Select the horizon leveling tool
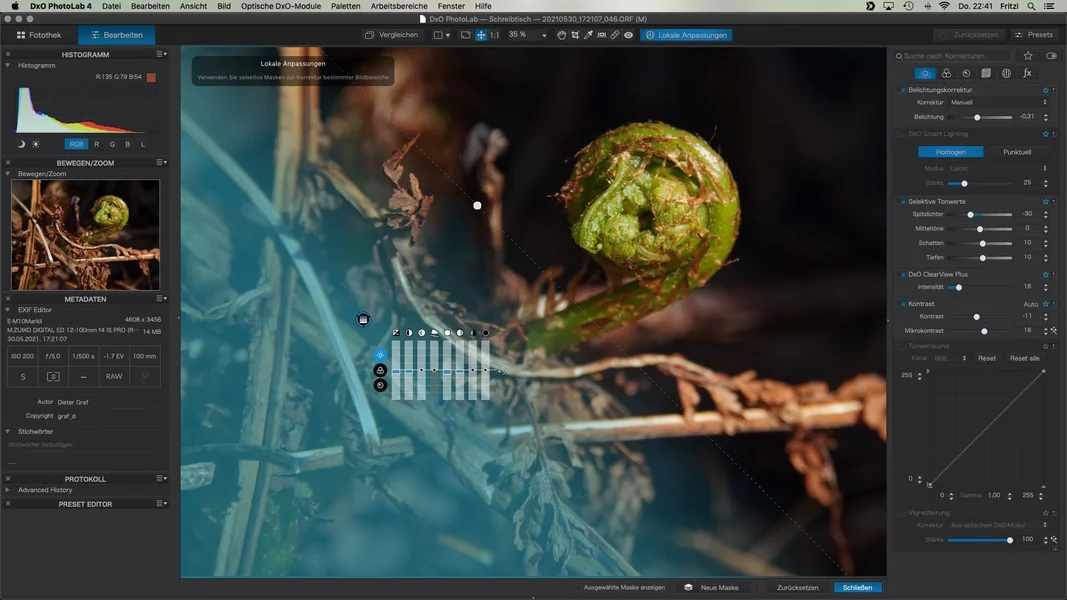 click(602, 35)
